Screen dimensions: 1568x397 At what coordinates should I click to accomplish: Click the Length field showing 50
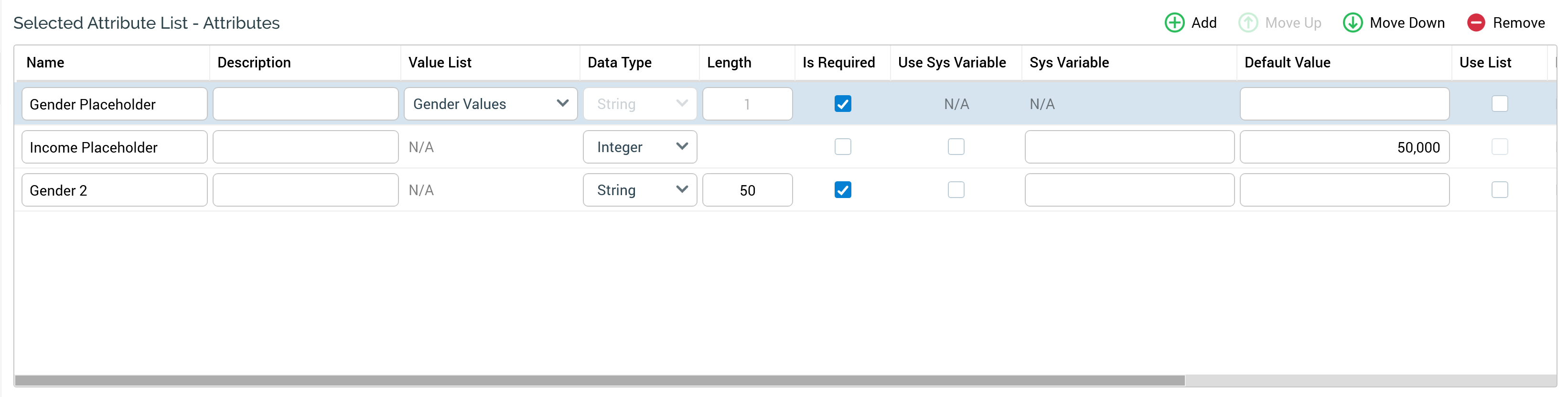tap(747, 190)
